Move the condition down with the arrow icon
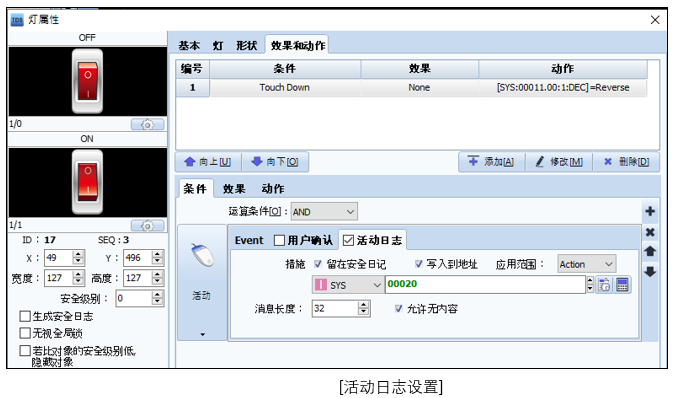Screen dimensions: 675x398 (x=650, y=272)
